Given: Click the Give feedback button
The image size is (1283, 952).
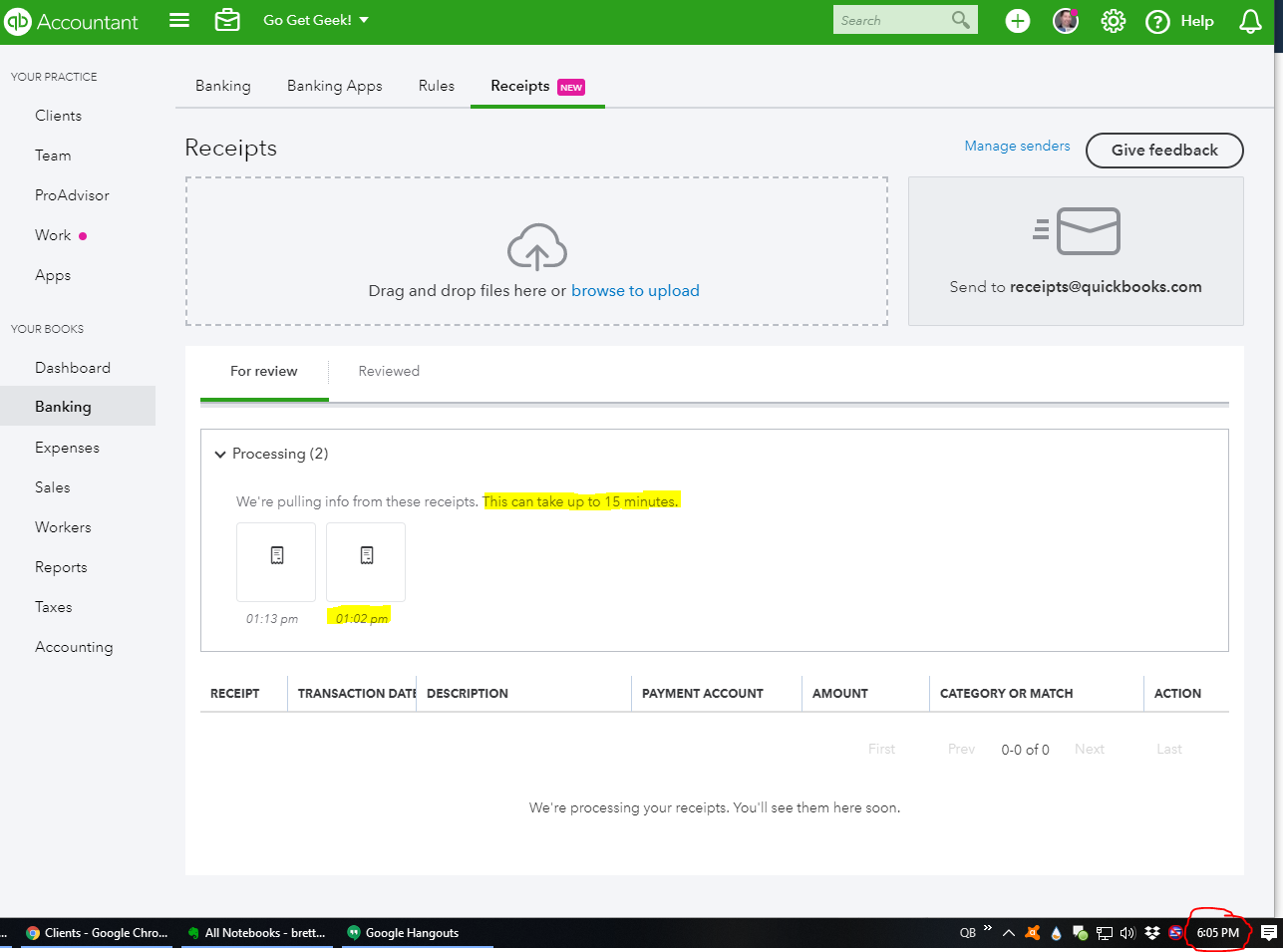Looking at the screenshot, I should (1164, 150).
